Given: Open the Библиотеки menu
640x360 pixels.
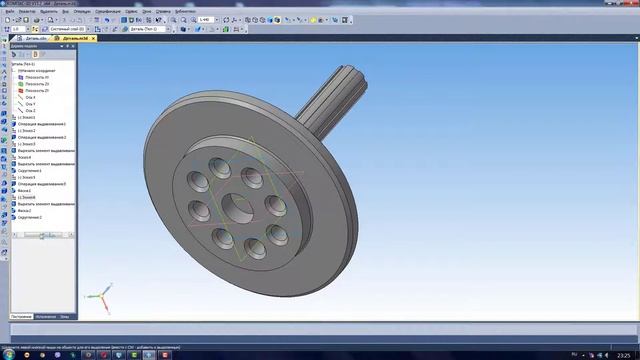Looking at the screenshot, I should (185, 11).
